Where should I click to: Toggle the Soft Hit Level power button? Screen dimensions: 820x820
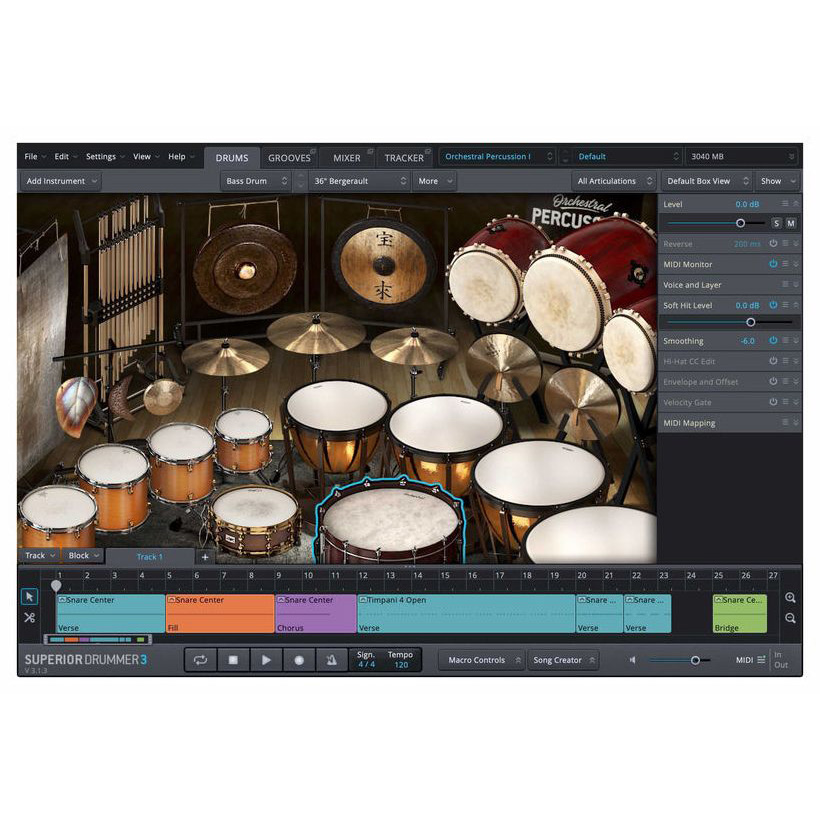point(773,305)
